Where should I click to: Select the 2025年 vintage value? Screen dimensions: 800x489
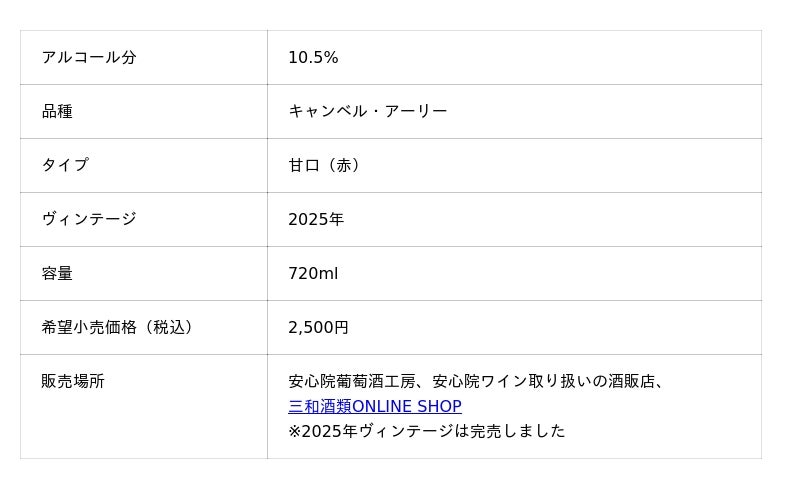pyautogui.click(x=316, y=220)
